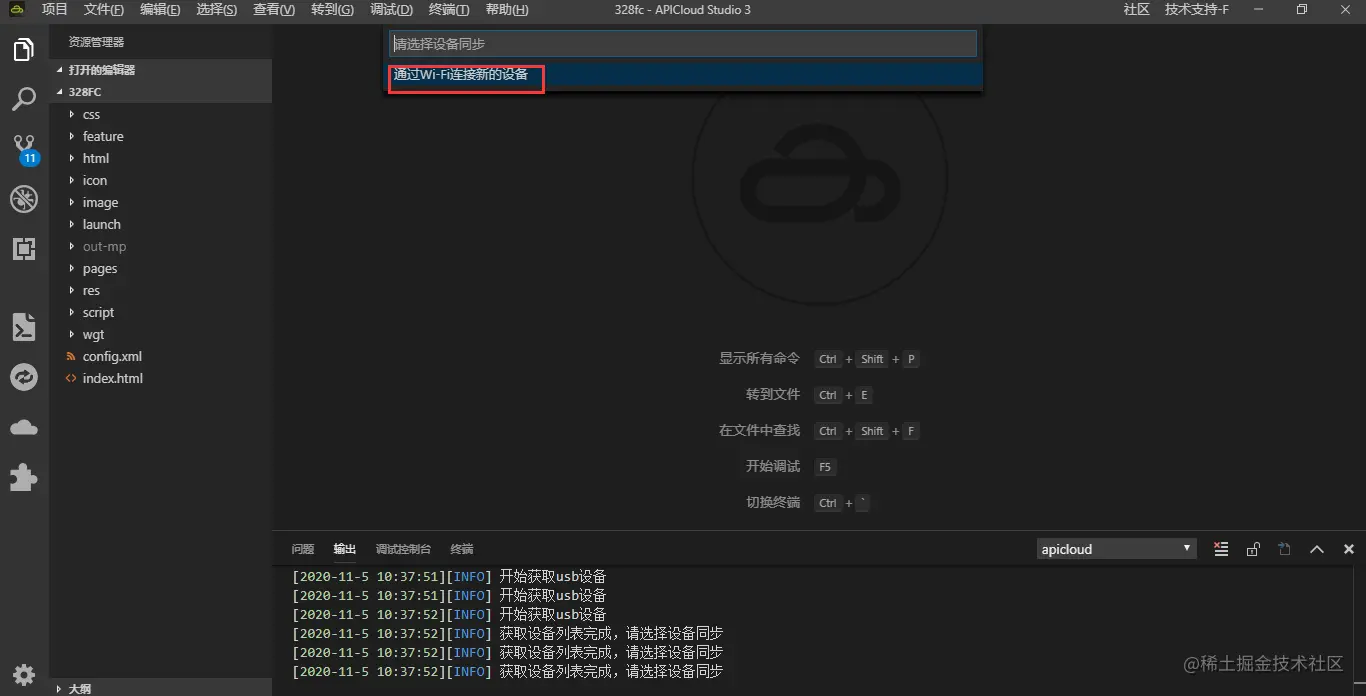The width and height of the screenshot is (1366, 696).
Task: Expand the css folder
Action: coord(160,114)
